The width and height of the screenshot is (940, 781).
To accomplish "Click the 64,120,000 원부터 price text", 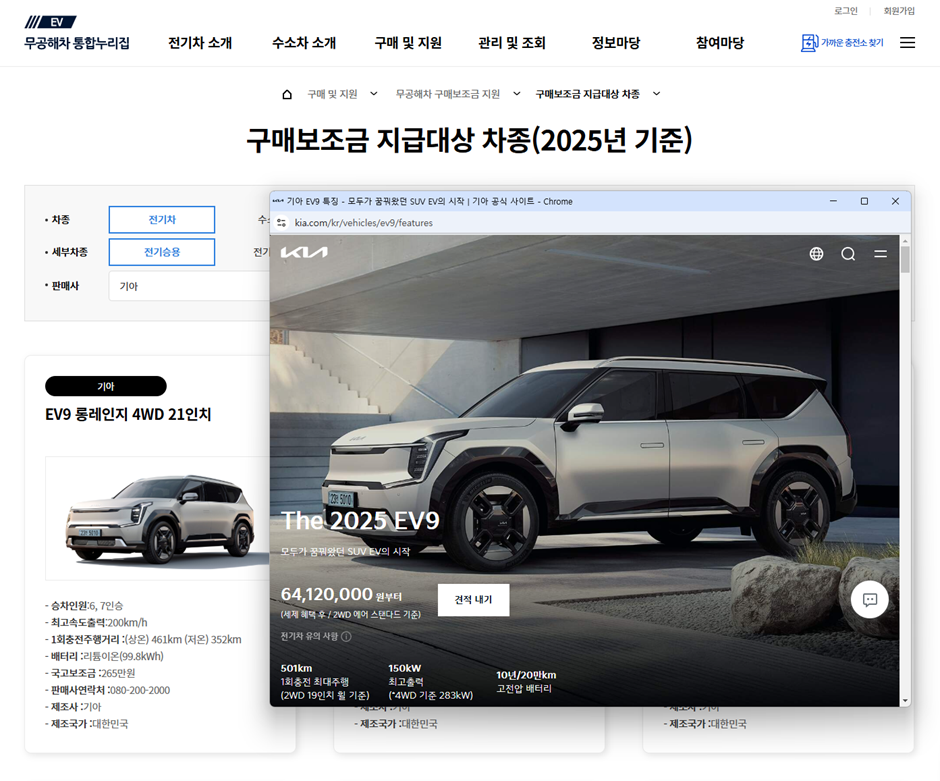I will 341,594.
